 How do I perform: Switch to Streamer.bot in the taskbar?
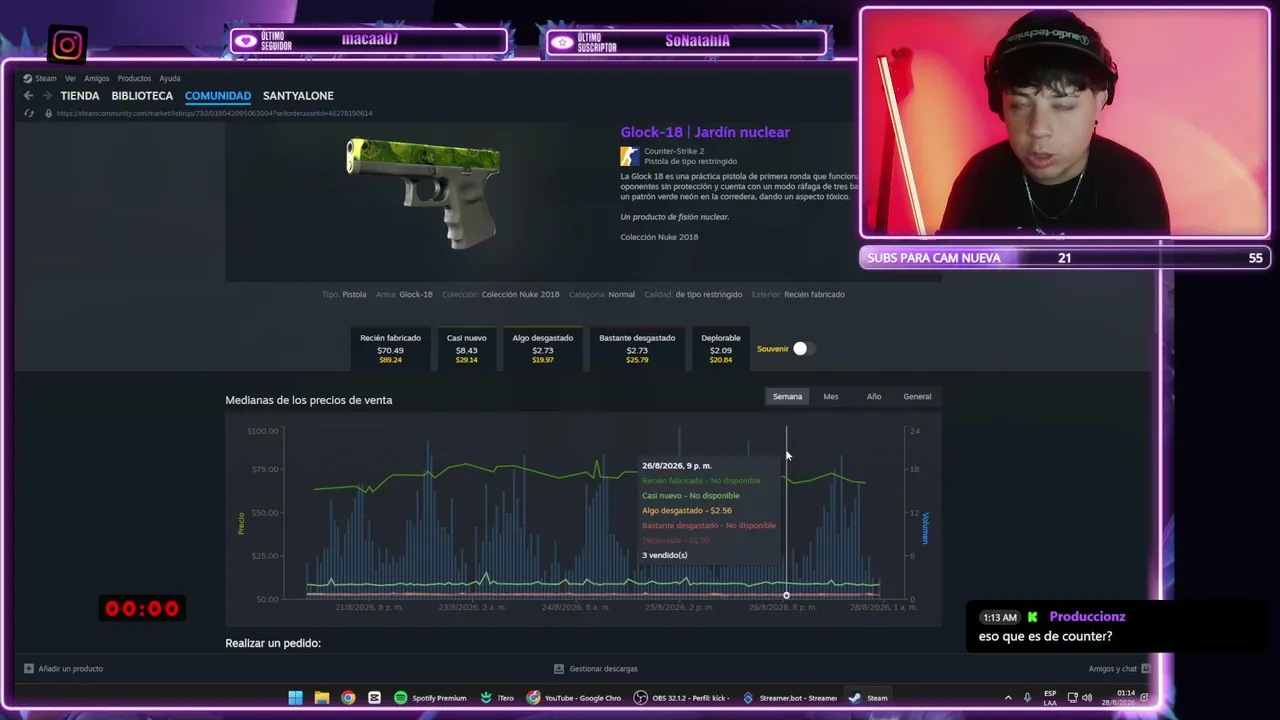point(789,698)
